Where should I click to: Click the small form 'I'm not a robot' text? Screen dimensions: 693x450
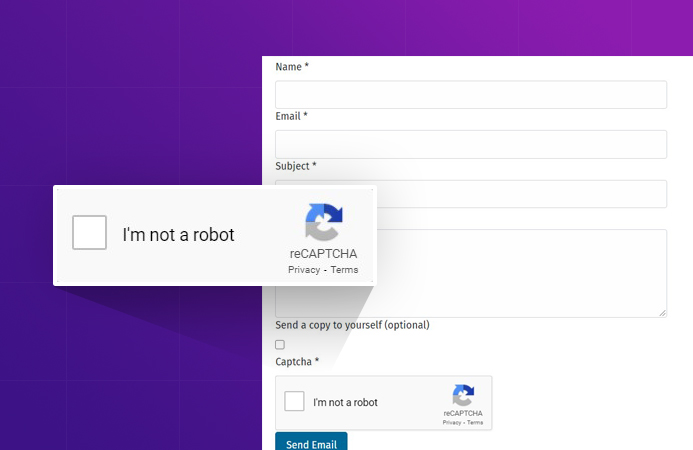[345, 402]
